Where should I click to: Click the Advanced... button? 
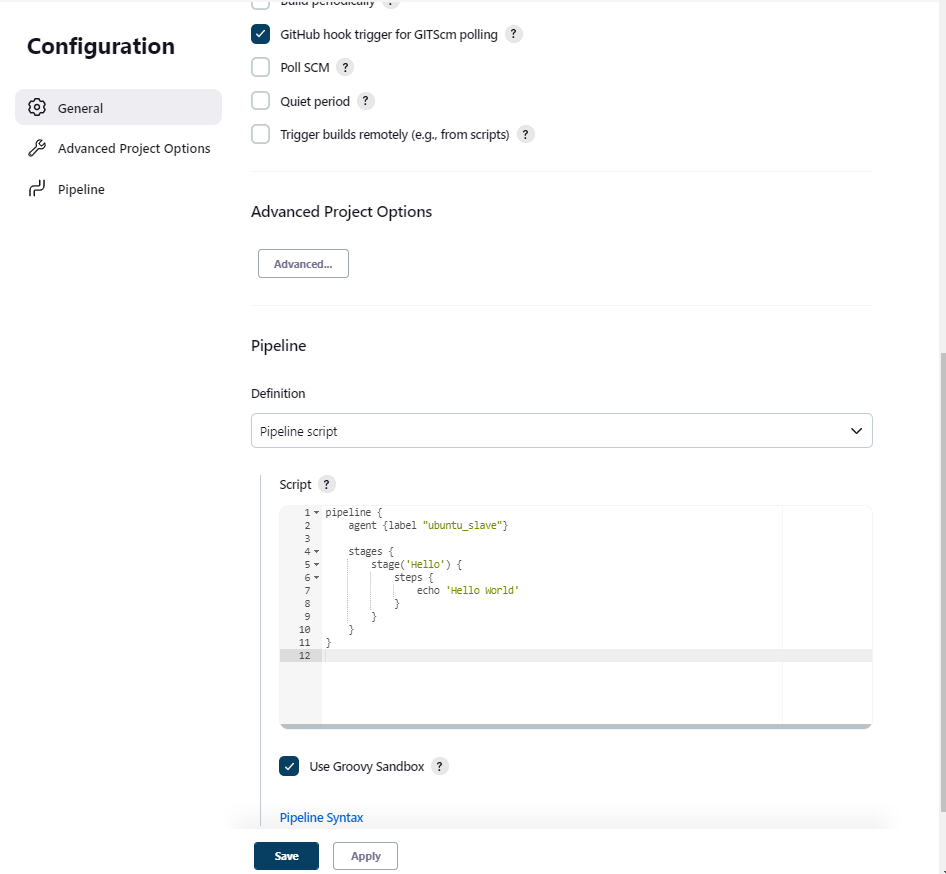[303, 263]
